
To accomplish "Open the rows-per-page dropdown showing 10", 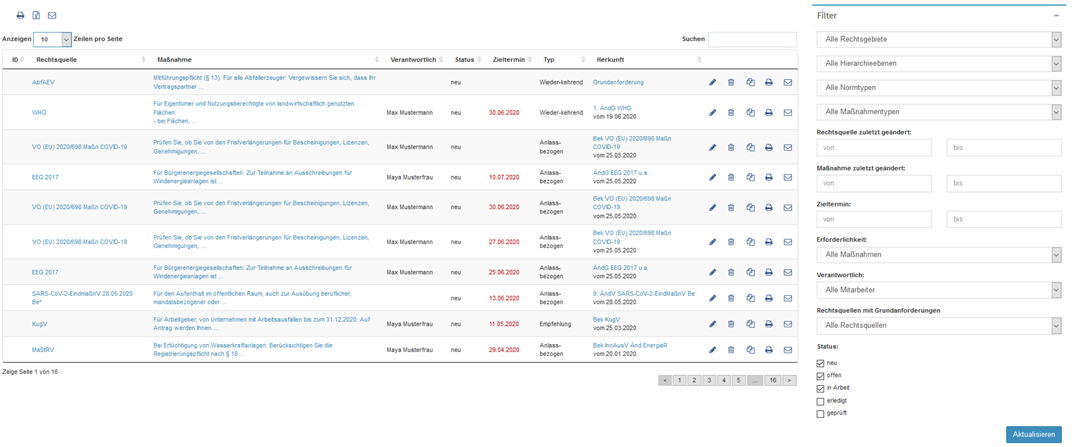I will click(x=52, y=40).
